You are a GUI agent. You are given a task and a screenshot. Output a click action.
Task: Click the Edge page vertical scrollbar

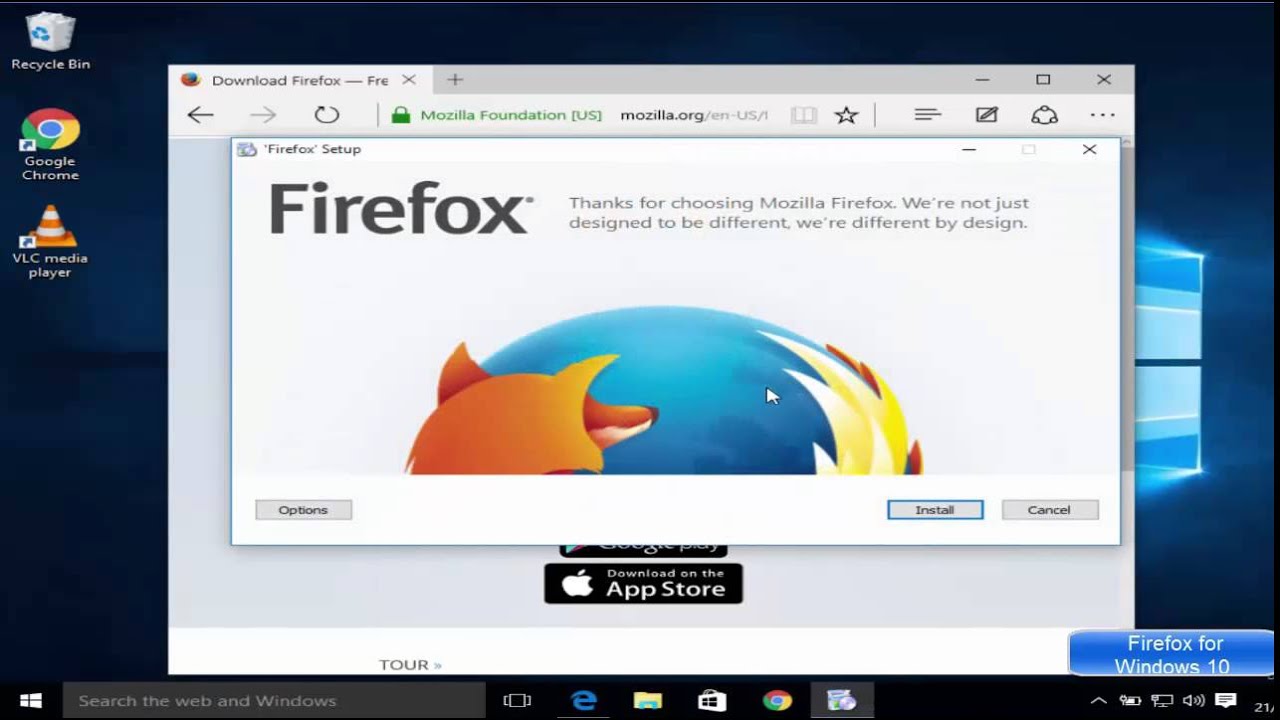(x=1127, y=400)
